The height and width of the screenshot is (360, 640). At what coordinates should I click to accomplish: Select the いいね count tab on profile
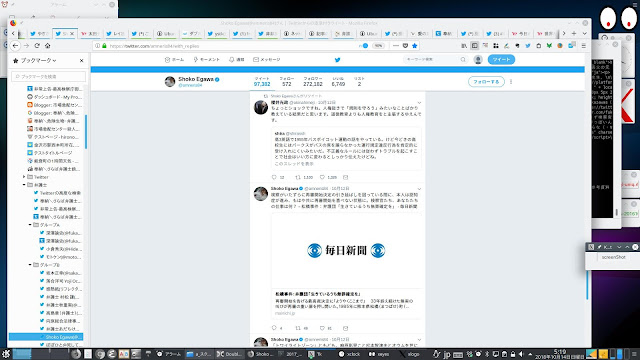pyautogui.click(x=338, y=81)
